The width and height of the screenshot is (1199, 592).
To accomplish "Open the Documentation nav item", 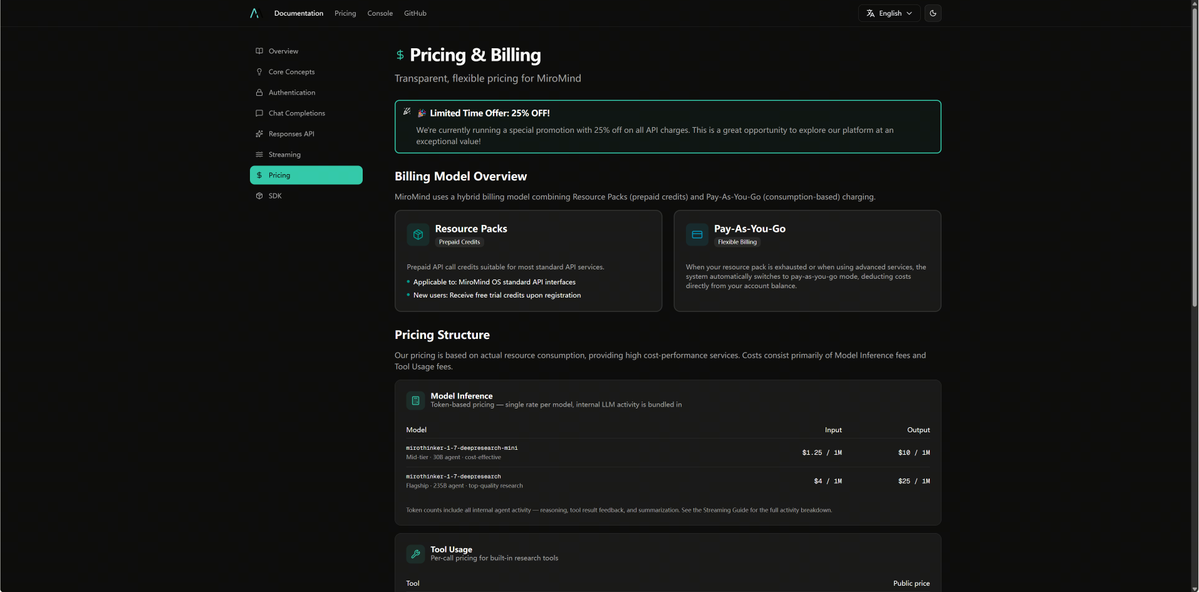I will 298,13.
